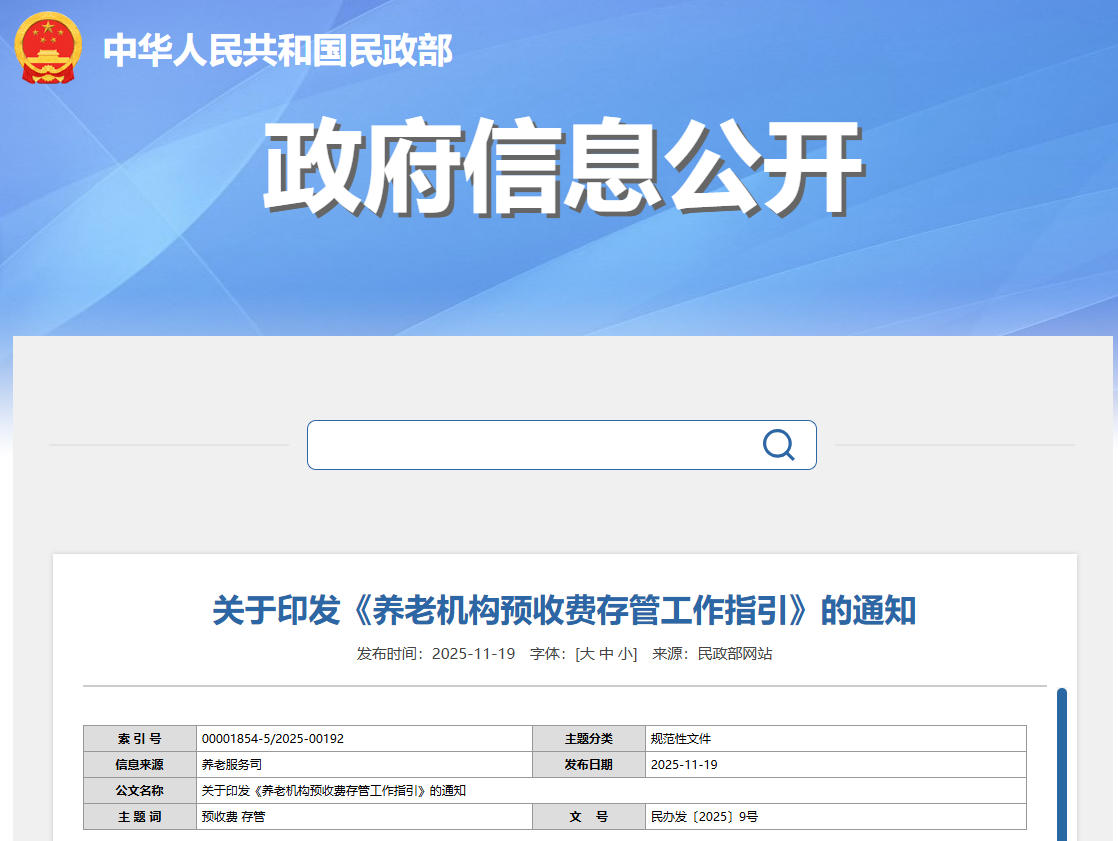Click the blue vertical scrollbar of the article
Viewport: 1118px width, 841px height.
(1062, 765)
